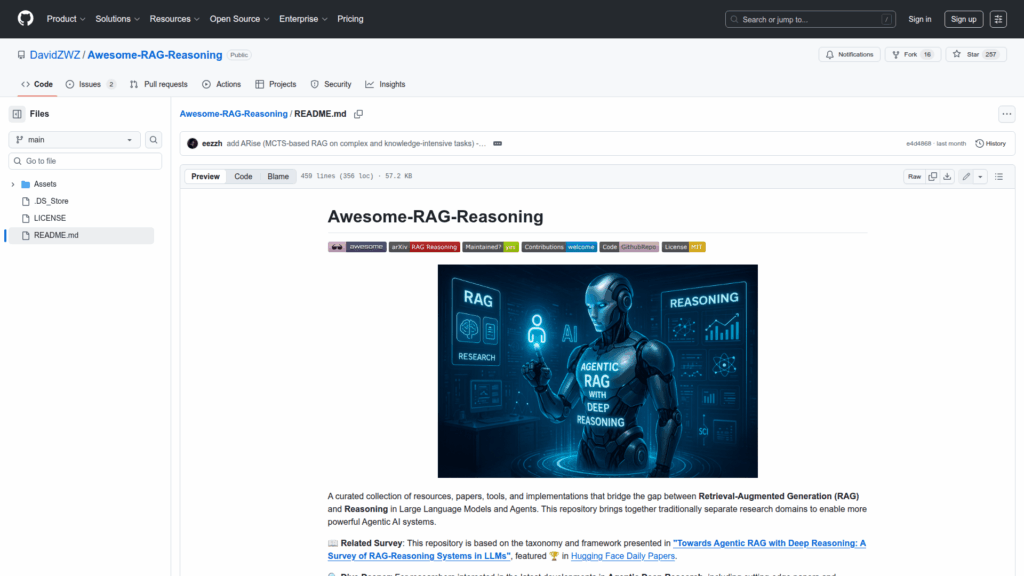Click the pencil edit file icon

pos(966,176)
